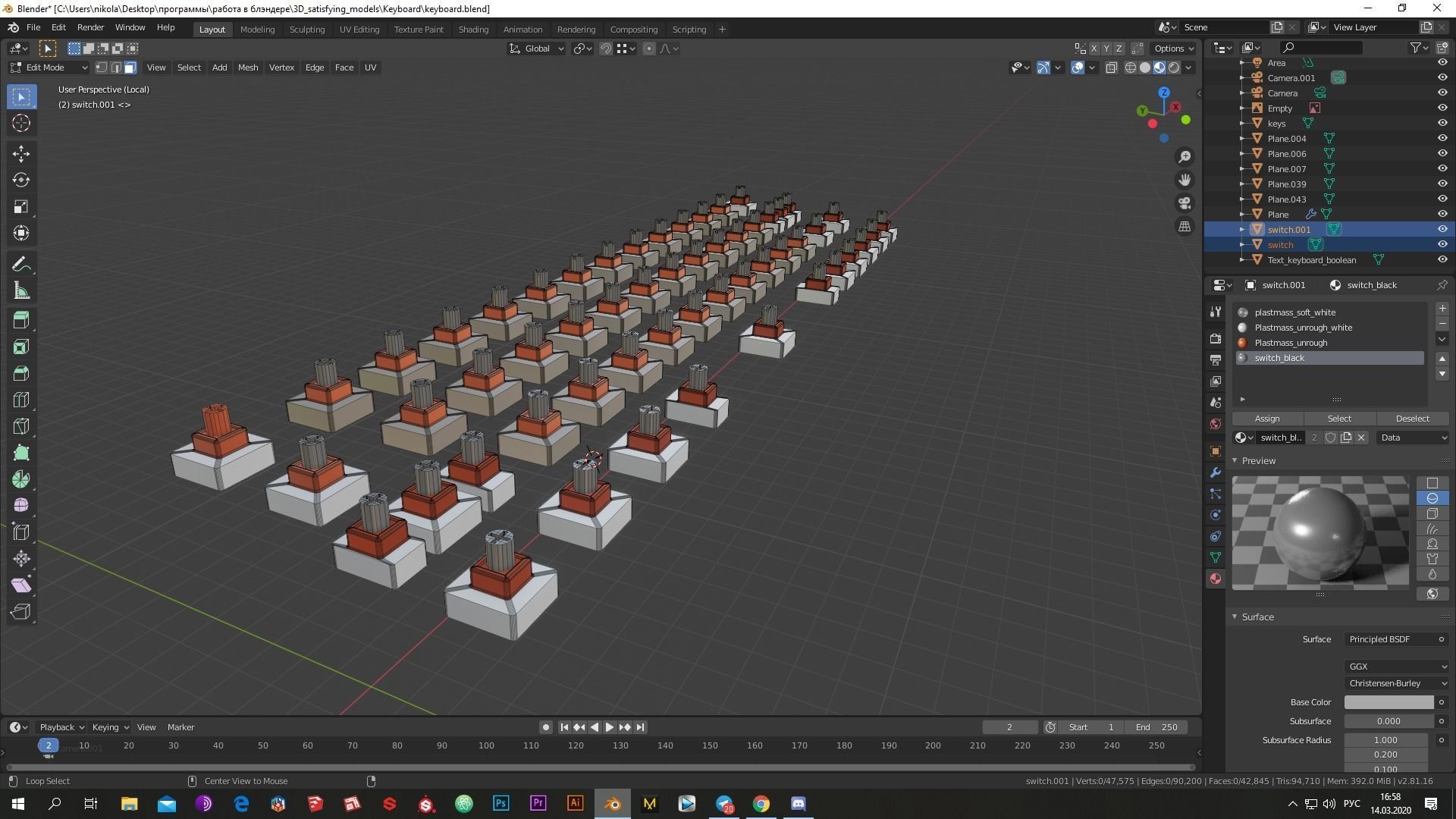1456x819 pixels.
Task: Switch to the Shading workspace tab
Action: tap(473, 30)
